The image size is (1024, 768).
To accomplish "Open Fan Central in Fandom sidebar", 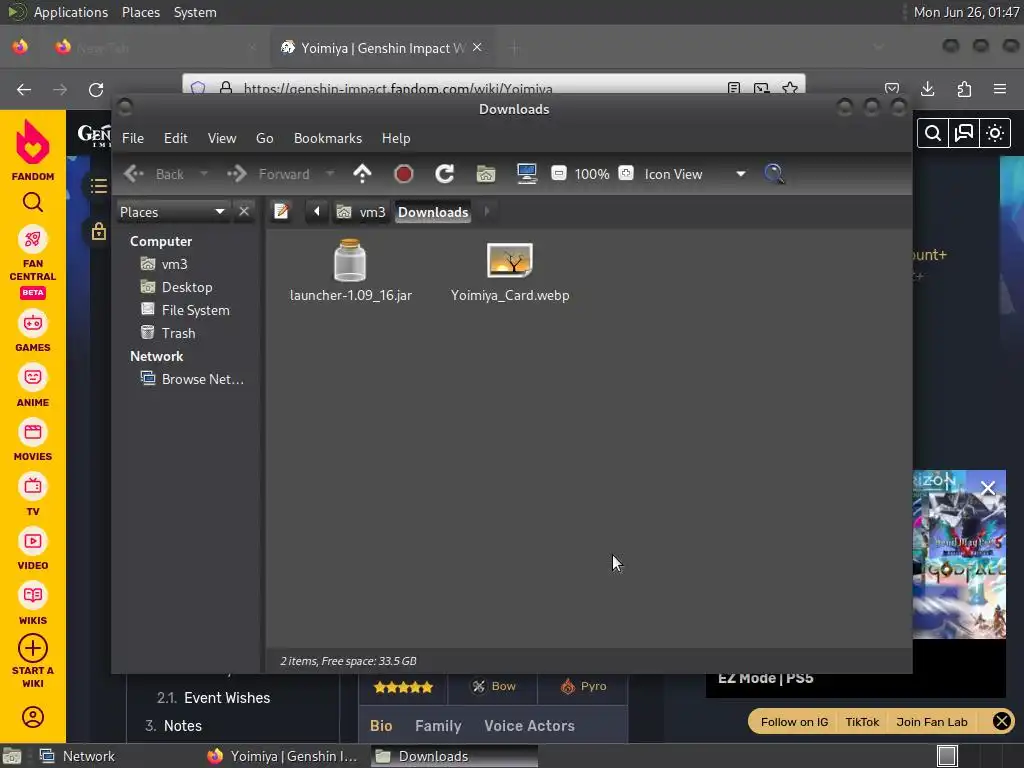I will pyautogui.click(x=33, y=263).
